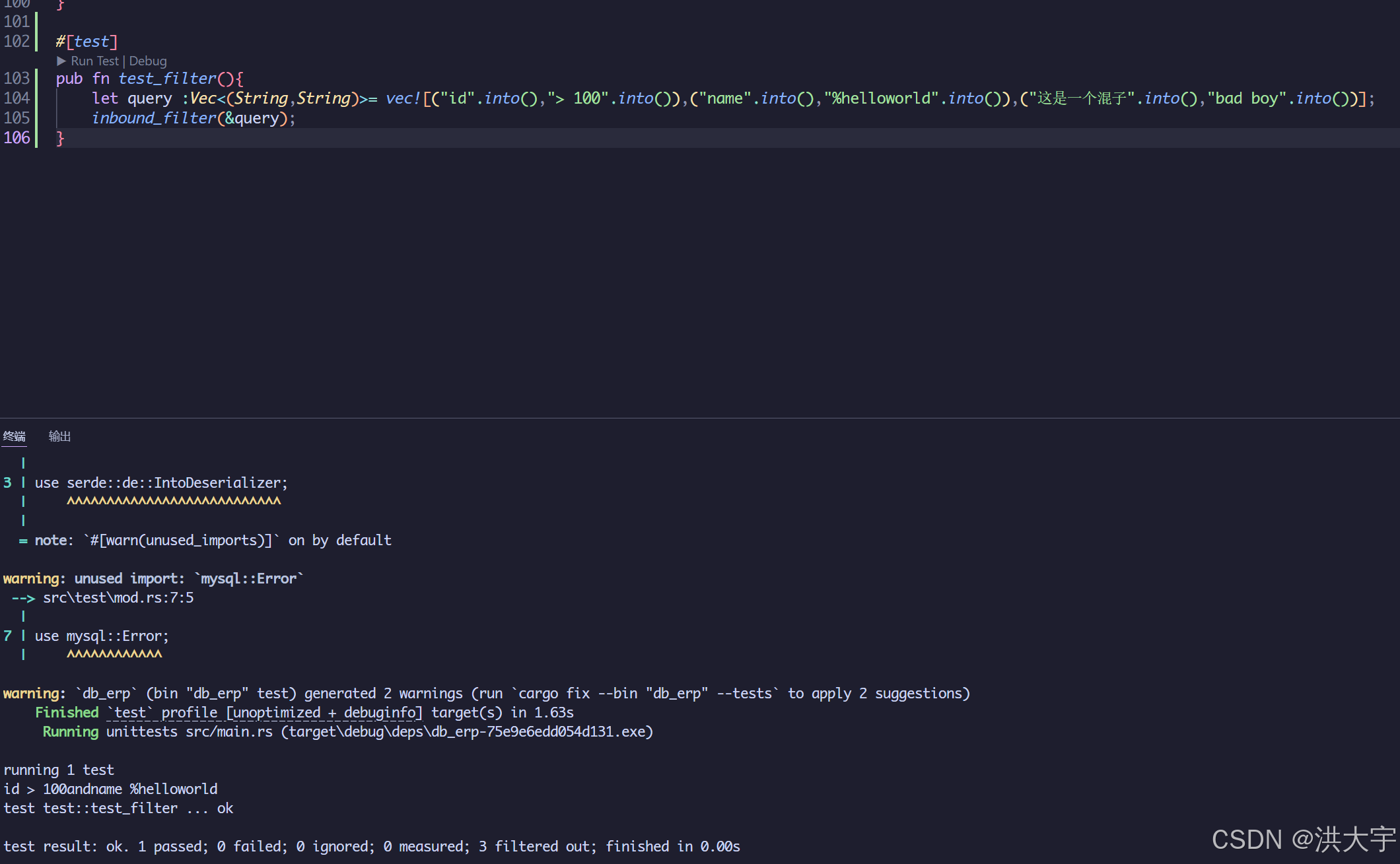The height and width of the screenshot is (864, 1400).
Task: Click 'use mysql::Error;' terminal line
Action: coord(102,636)
